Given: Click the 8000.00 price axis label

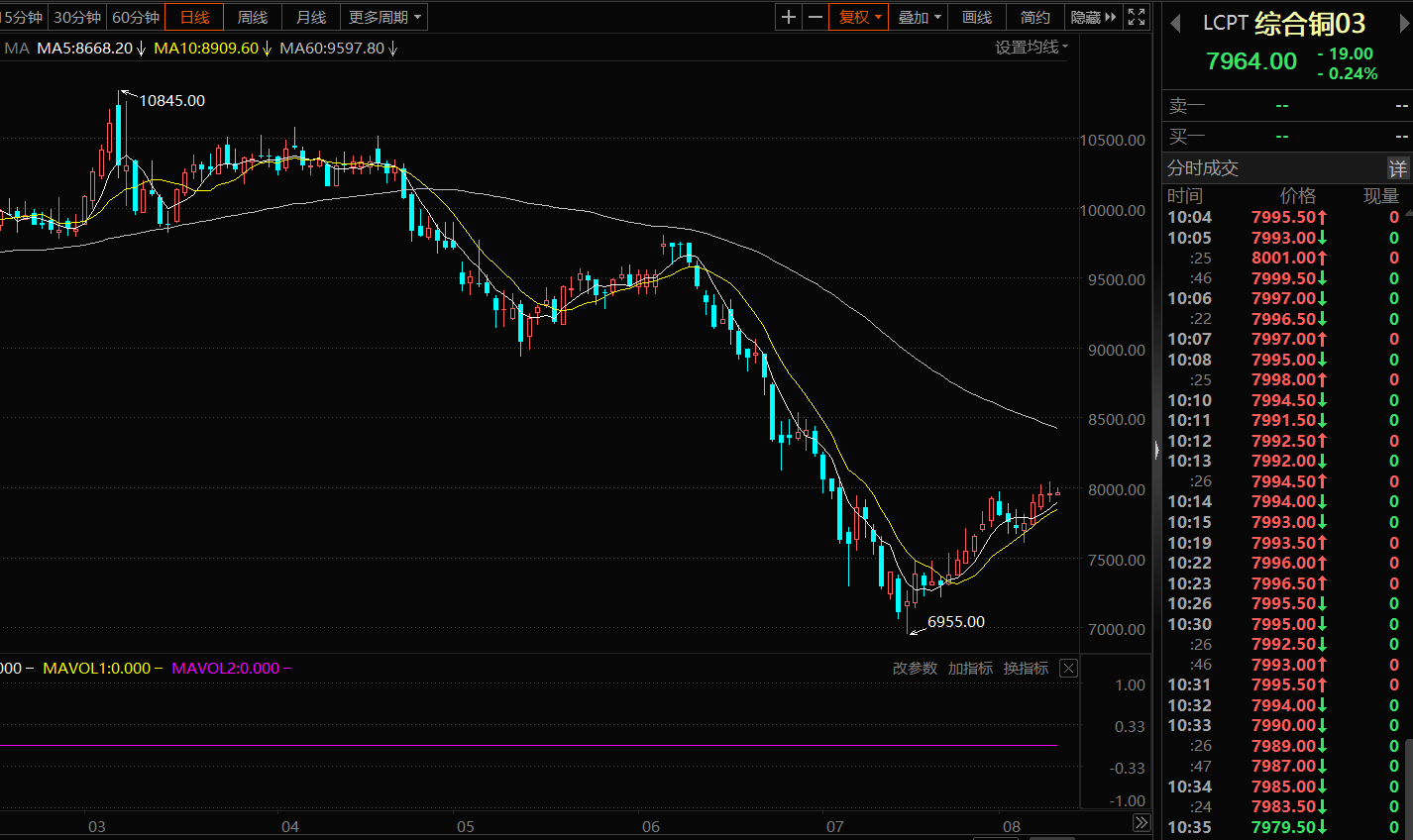Looking at the screenshot, I should click(x=1117, y=490).
